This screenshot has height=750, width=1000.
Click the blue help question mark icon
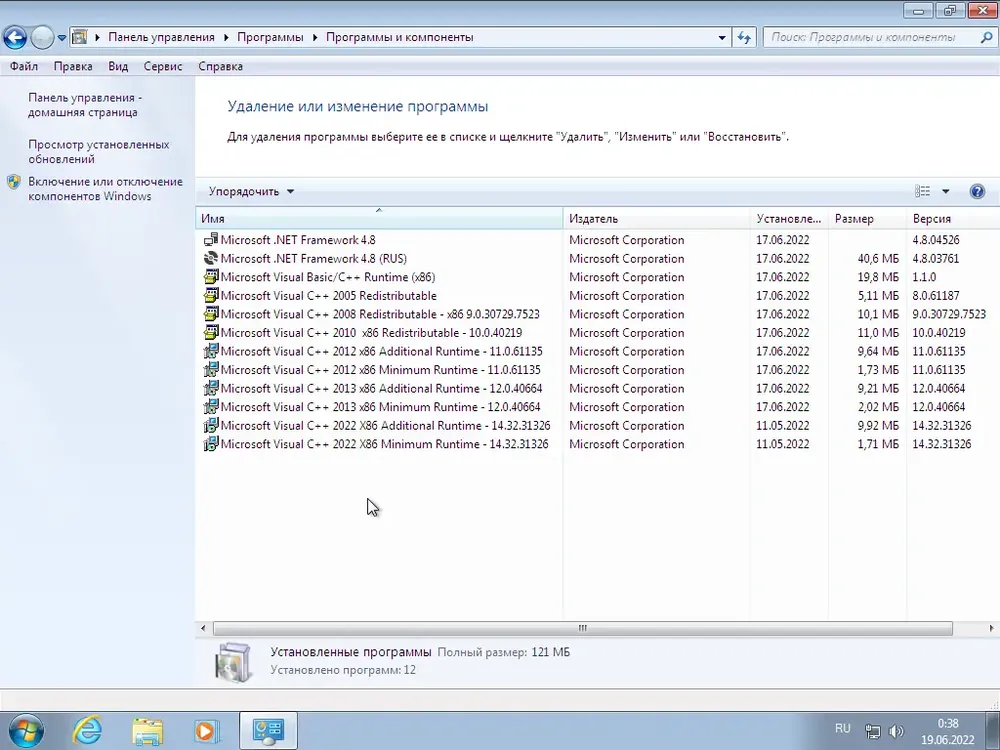(977, 191)
